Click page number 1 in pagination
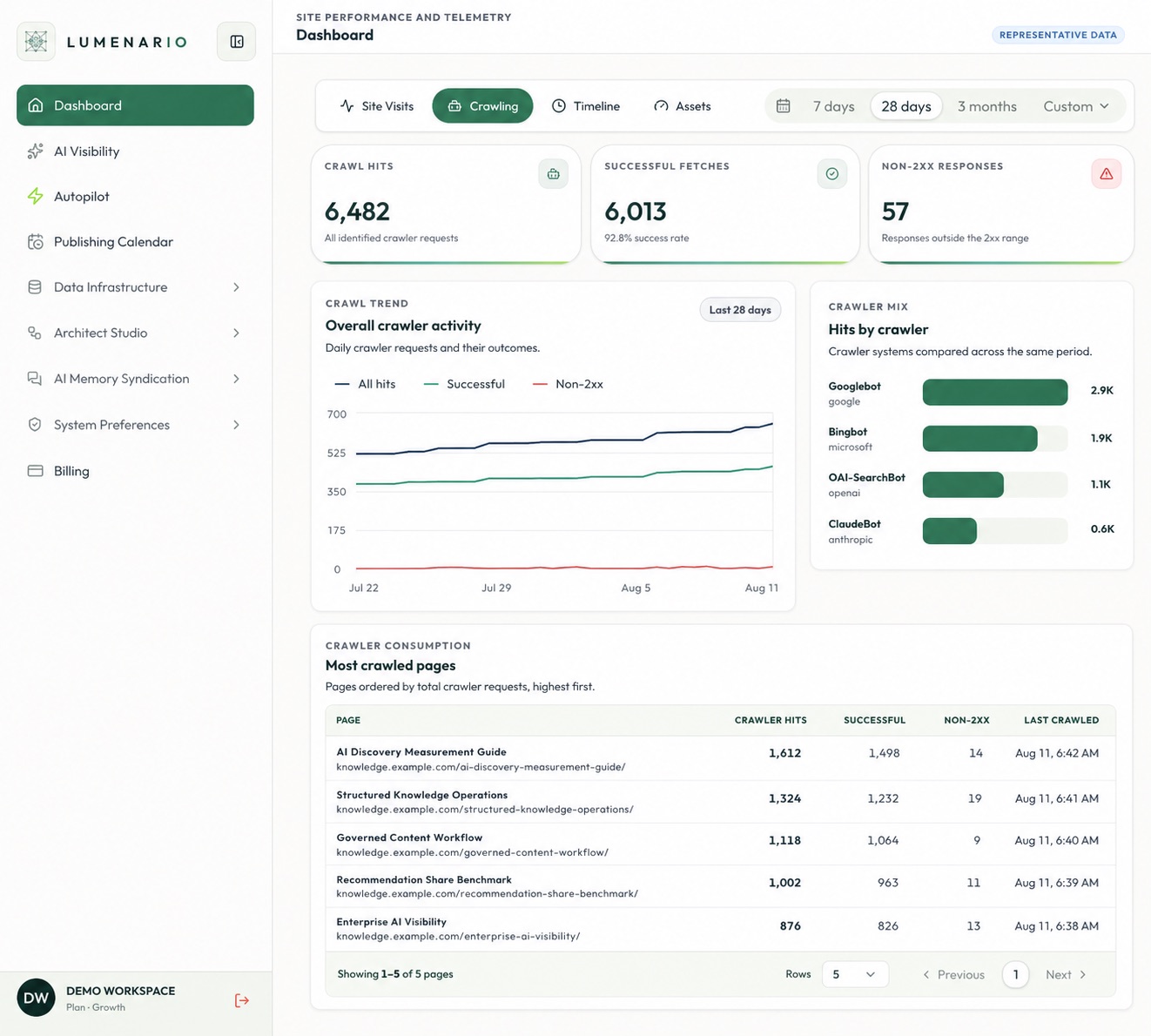The height and width of the screenshot is (1036, 1151). [x=1015, y=974]
